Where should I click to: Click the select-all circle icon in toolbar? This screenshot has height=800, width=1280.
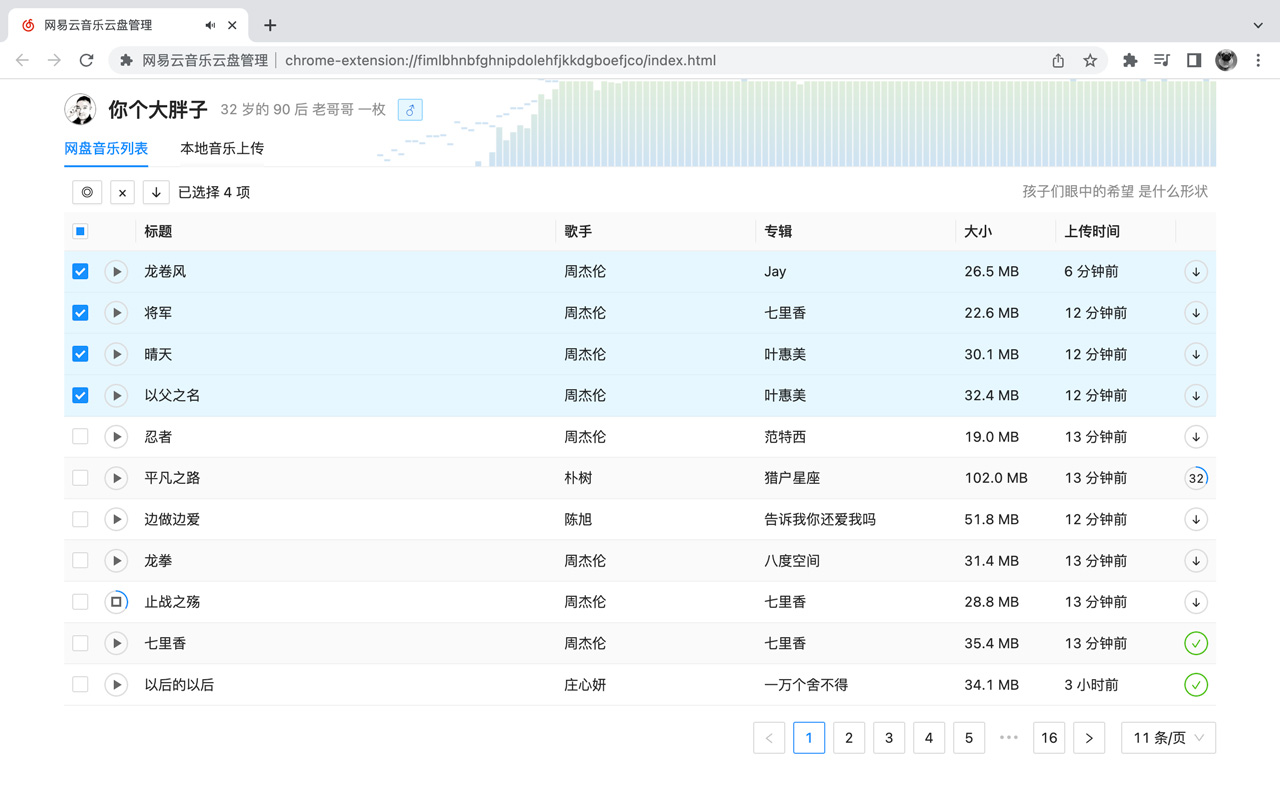click(x=87, y=192)
